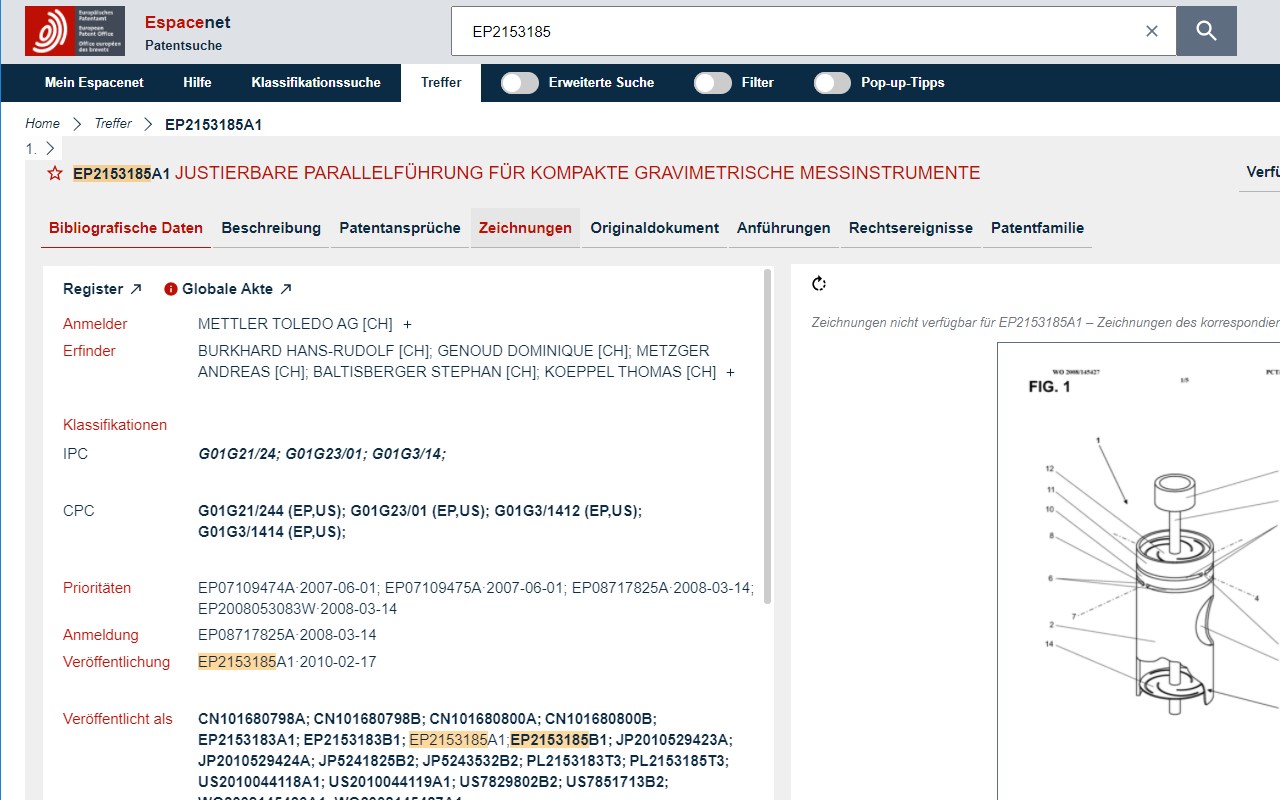This screenshot has width=1280, height=800.
Task: Open IPC classification G01G3/14
Action: click(x=409, y=454)
